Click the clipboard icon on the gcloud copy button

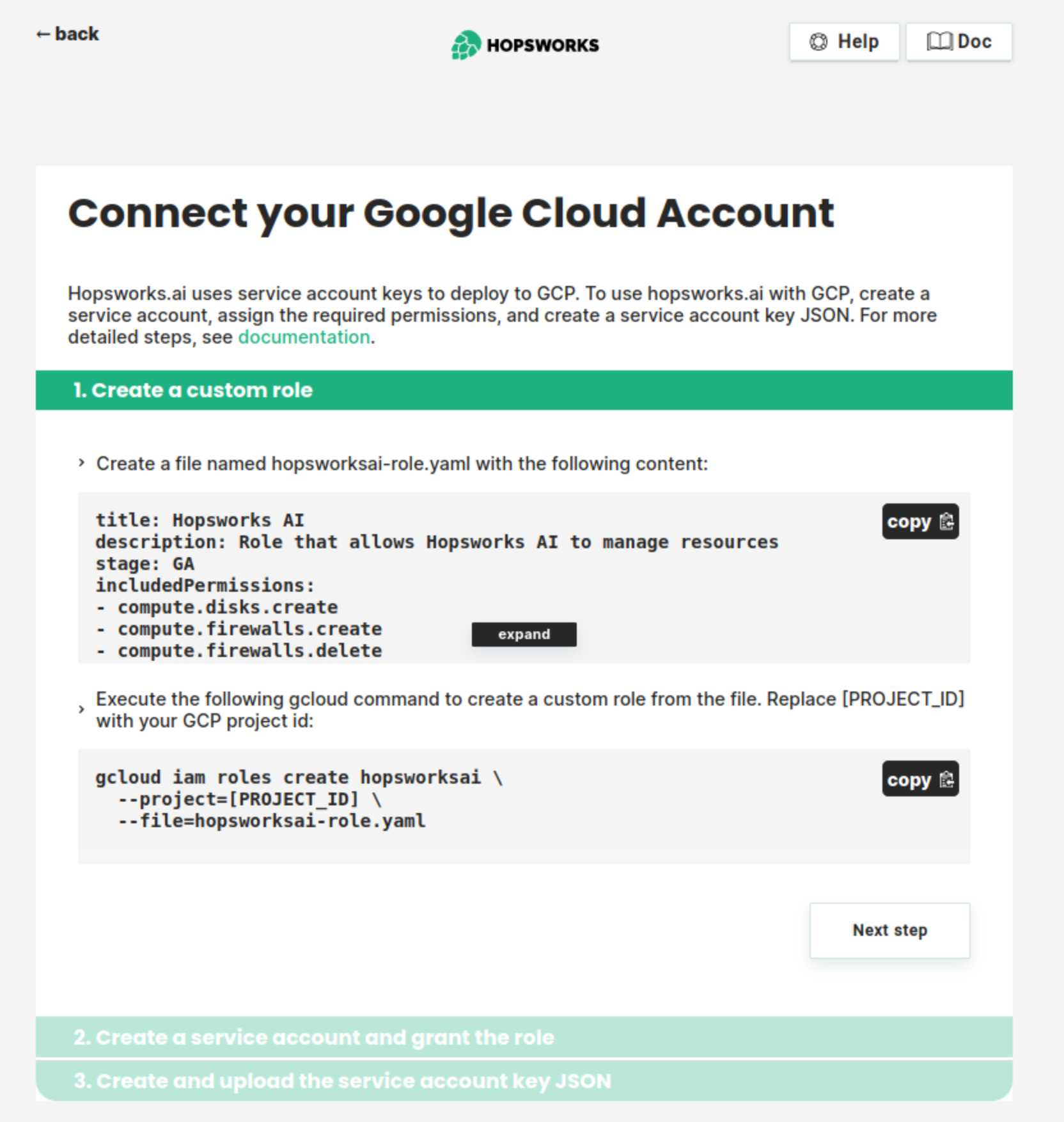click(x=947, y=778)
